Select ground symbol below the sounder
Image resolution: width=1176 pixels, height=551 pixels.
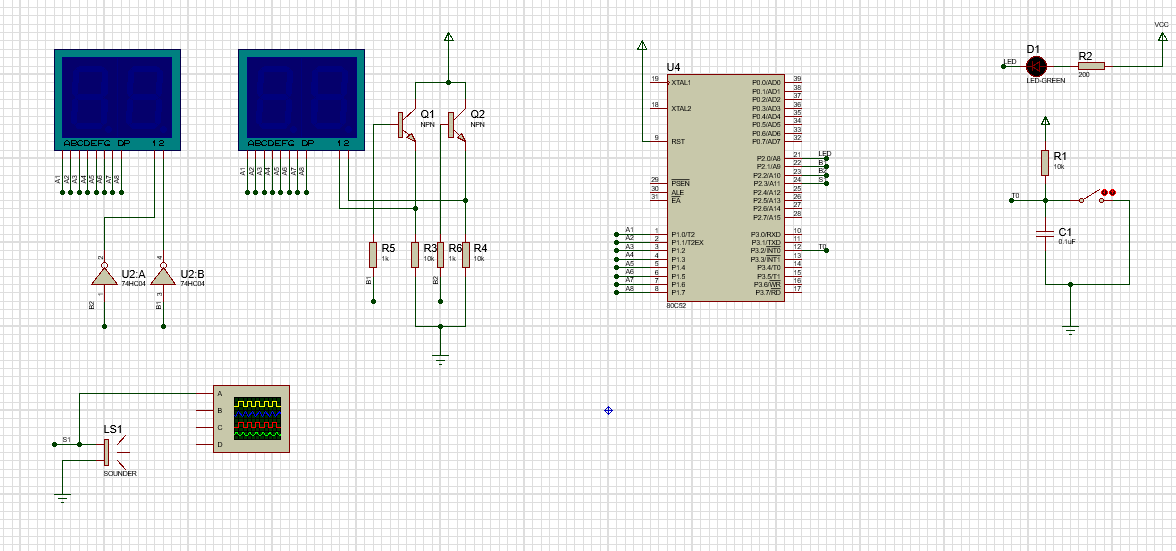pos(63,497)
